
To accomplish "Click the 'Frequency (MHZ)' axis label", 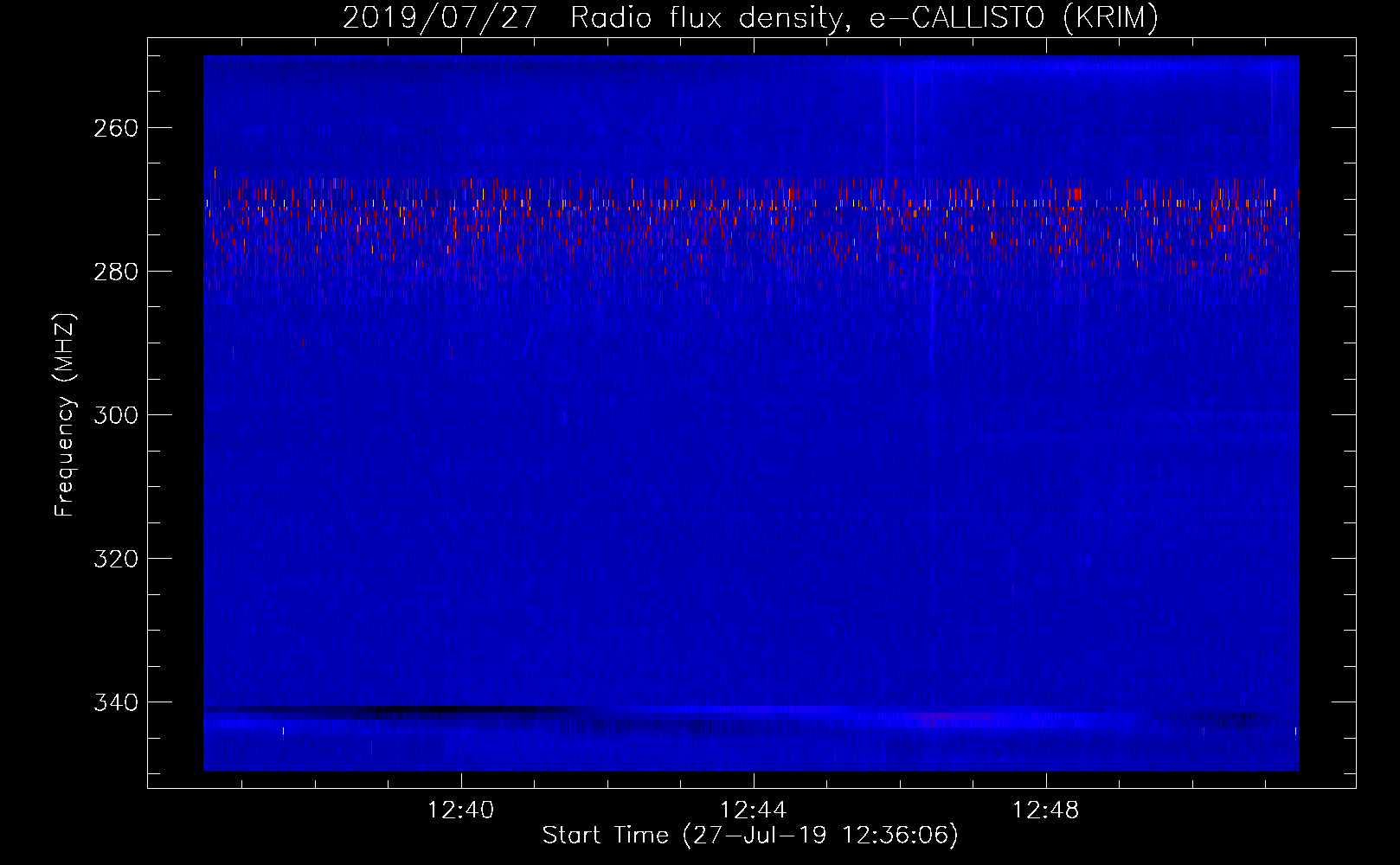I will [x=66, y=415].
